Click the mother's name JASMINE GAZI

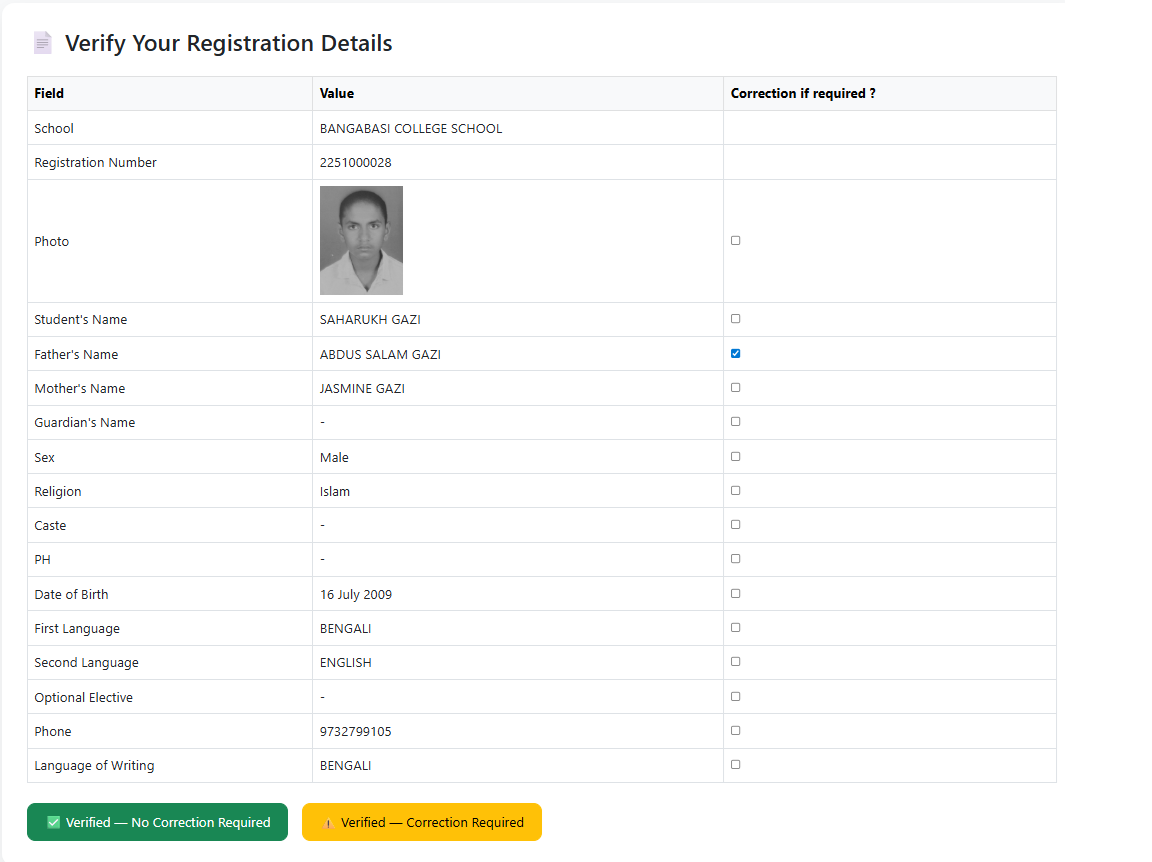pyautogui.click(x=362, y=389)
